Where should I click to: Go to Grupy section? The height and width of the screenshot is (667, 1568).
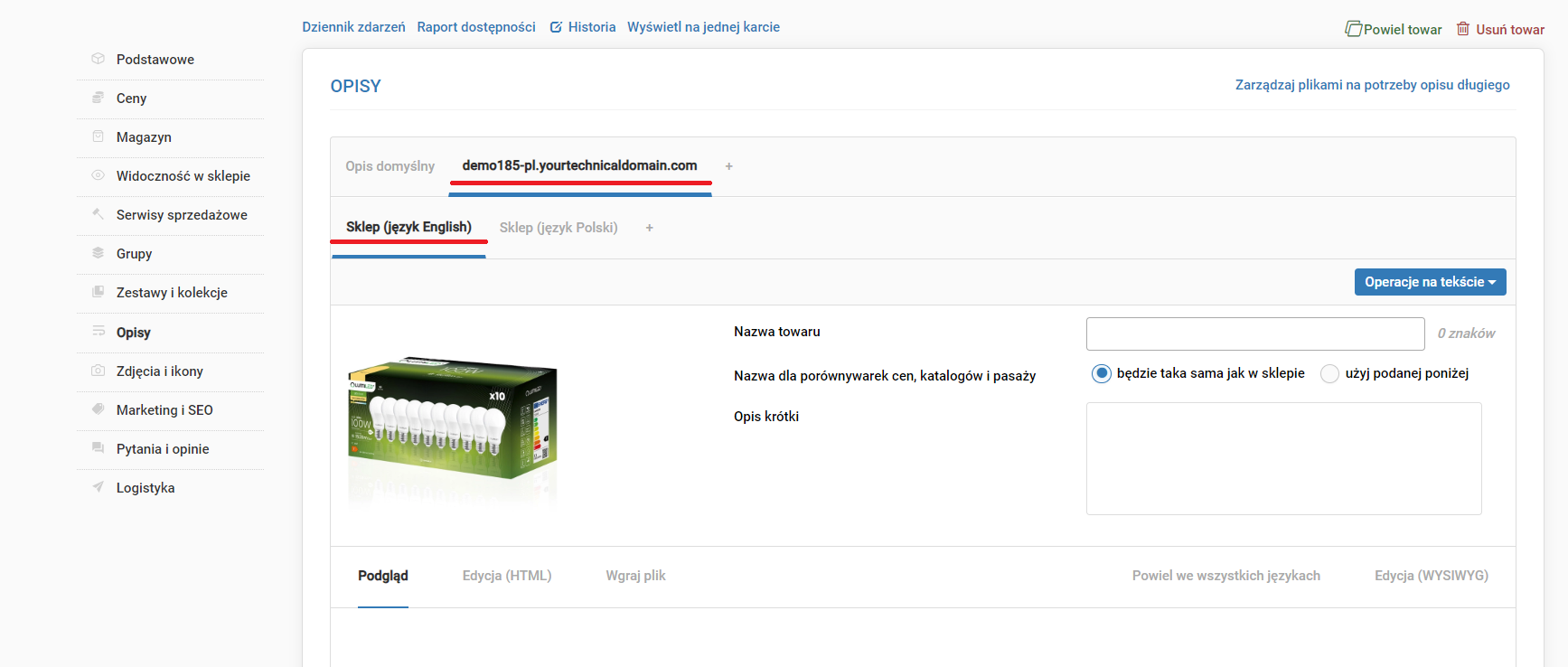134,254
